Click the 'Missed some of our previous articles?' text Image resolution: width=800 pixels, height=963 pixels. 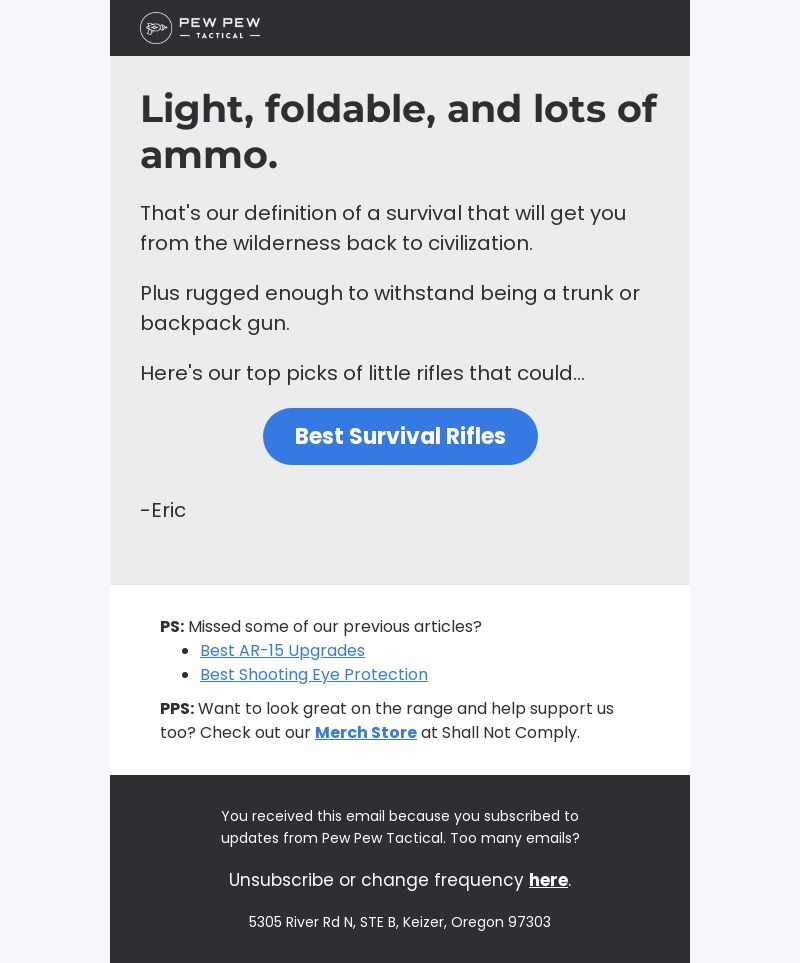click(x=335, y=626)
